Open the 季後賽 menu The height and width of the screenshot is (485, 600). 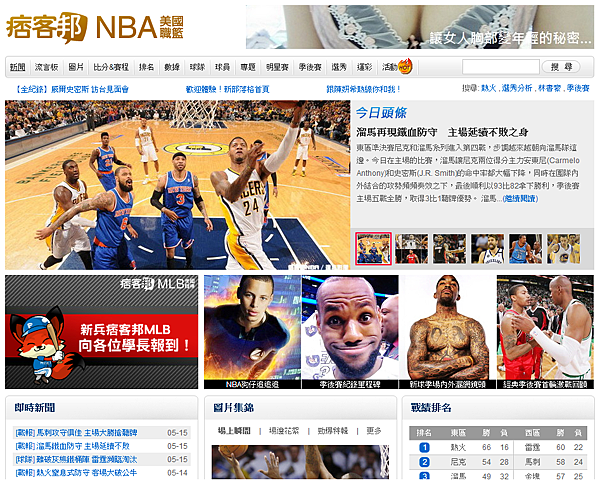pyautogui.click(x=310, y=67)
